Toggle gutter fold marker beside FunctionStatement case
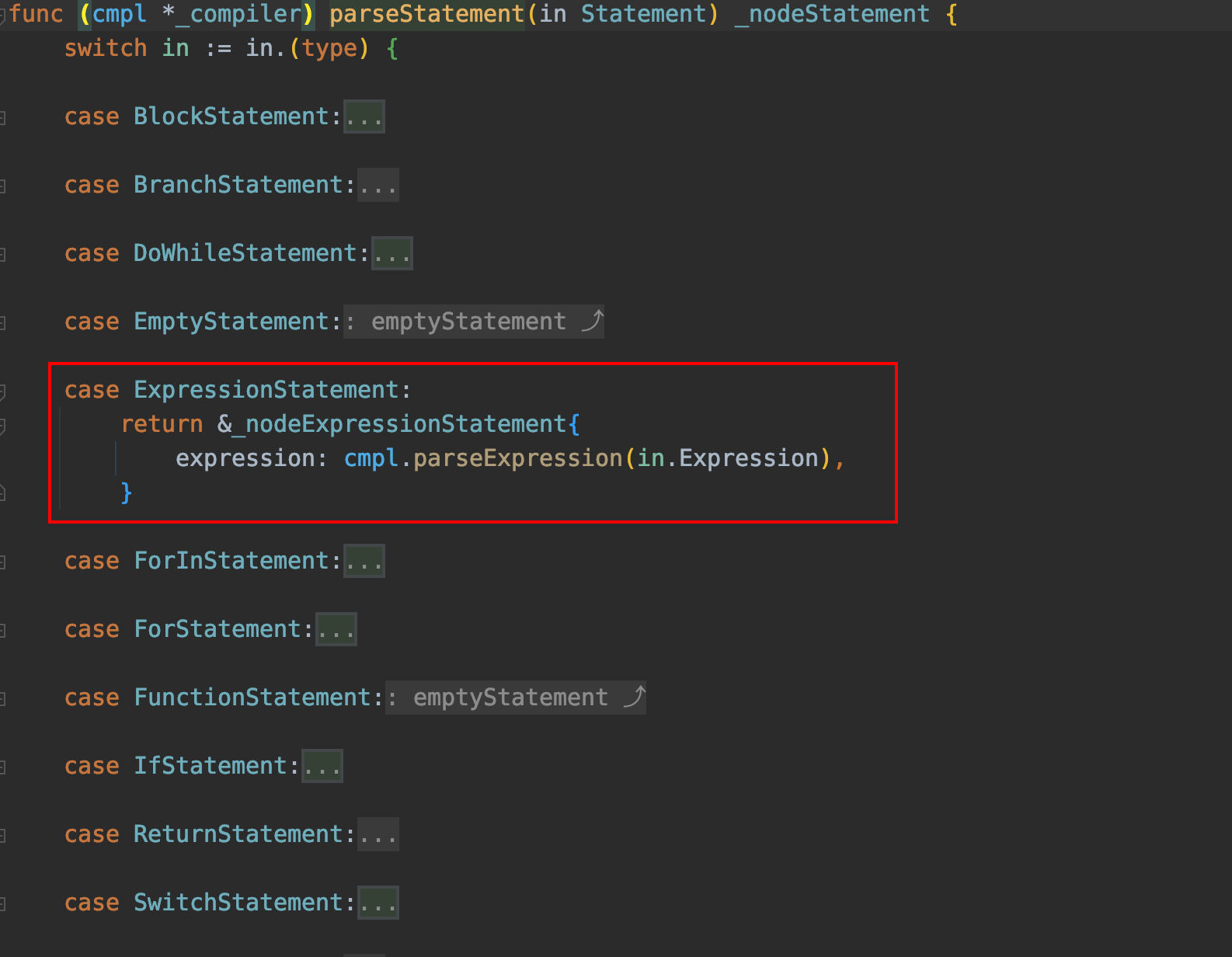Screen dimensions: 1232x957 pos(2,699)
